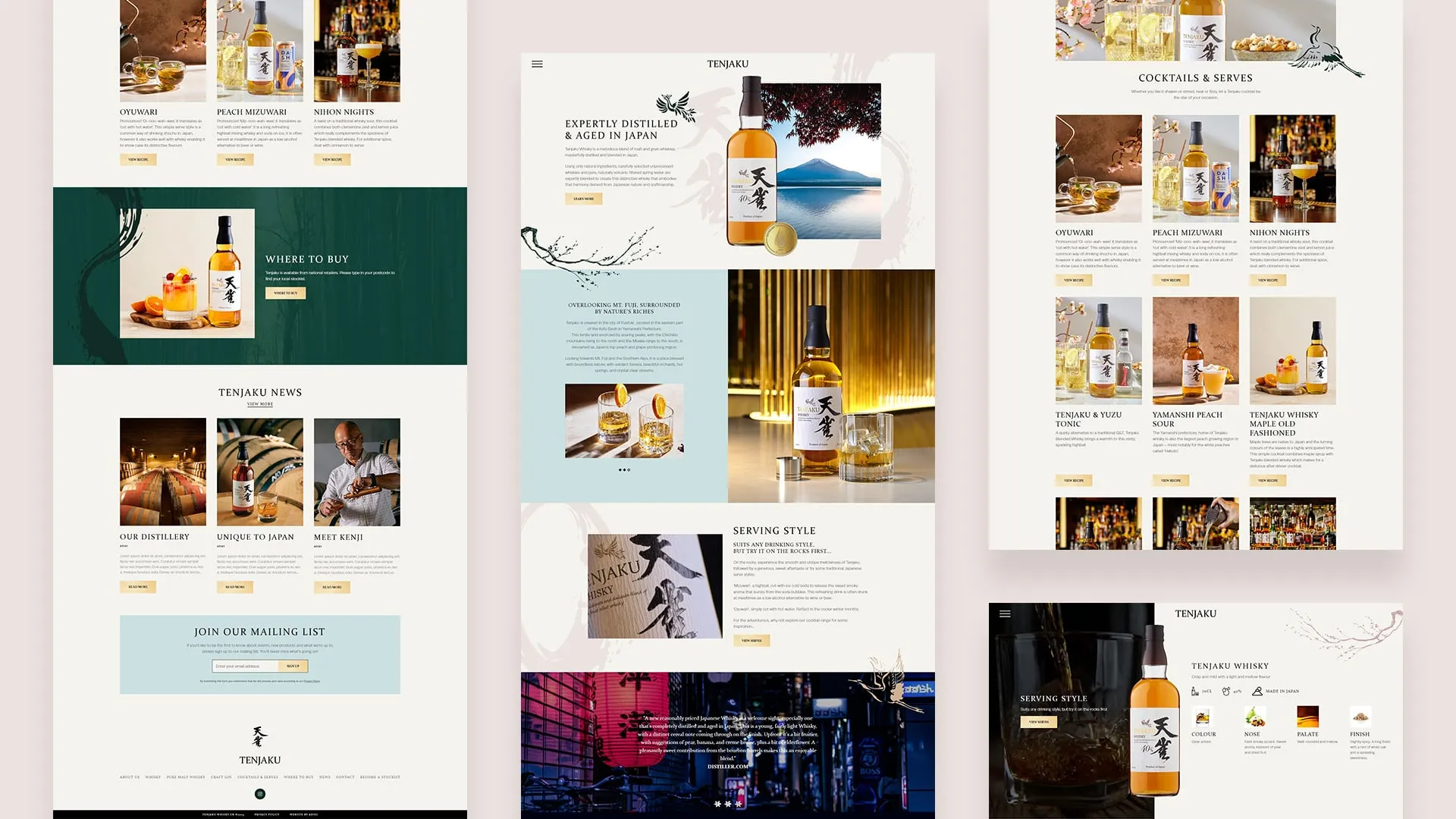Click Sign Up in the mailing list box
Image resolution: width=1456 pixels, height=819 pixels.
293,667
